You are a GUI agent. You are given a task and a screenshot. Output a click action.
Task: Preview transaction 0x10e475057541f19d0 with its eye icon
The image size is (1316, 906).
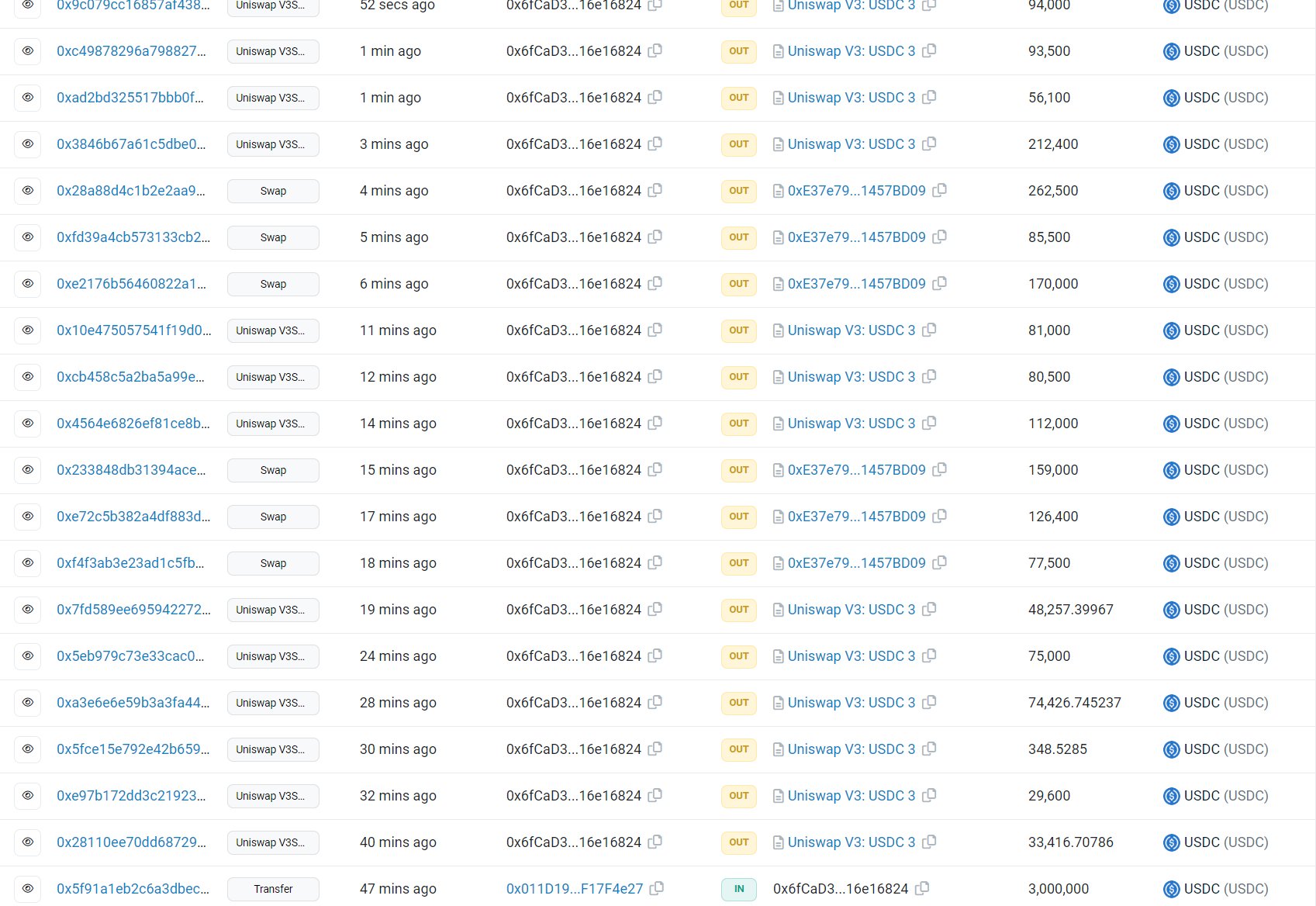click(x=28, y=330)
